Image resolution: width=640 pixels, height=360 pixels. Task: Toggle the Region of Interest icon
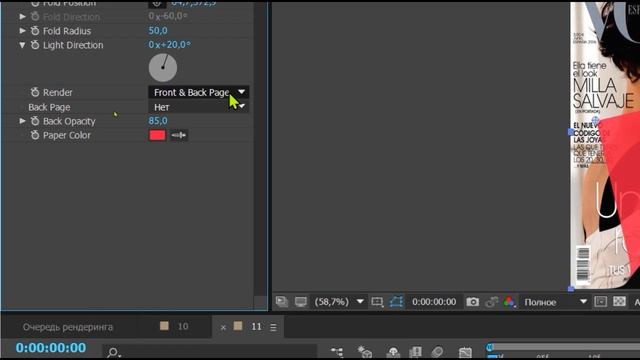click(600, 302)
